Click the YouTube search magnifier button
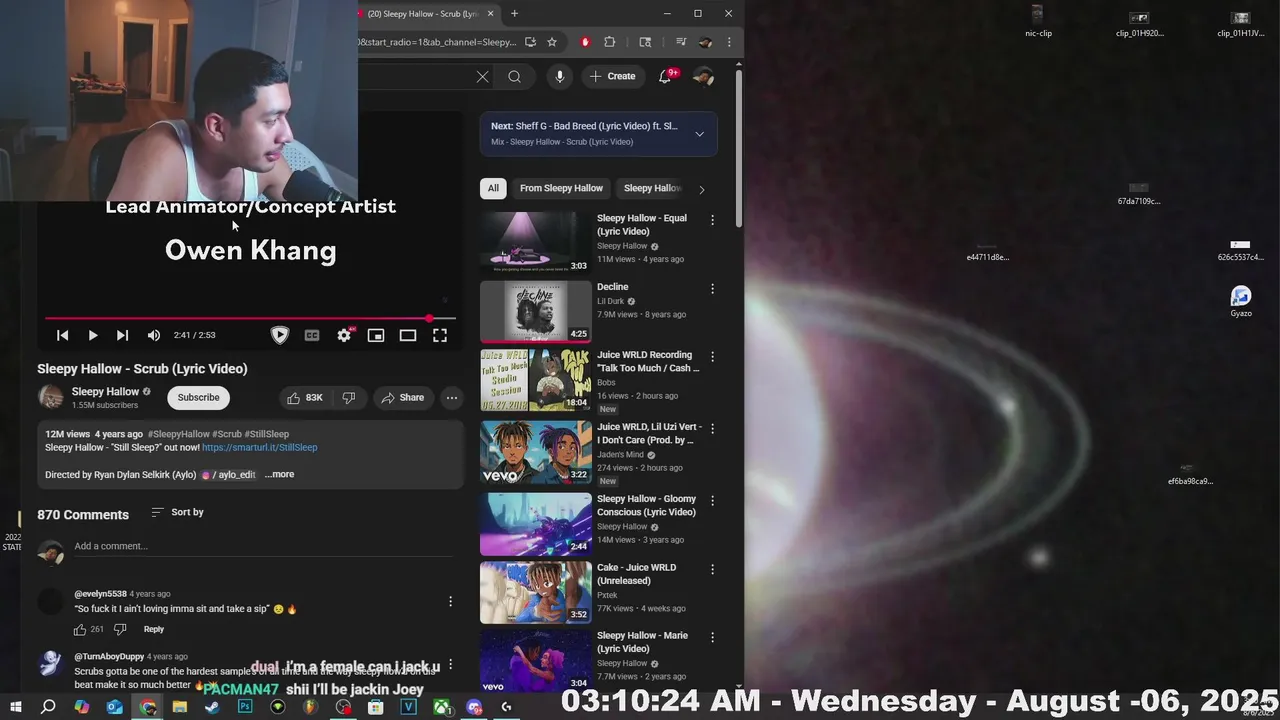The width and height of the screenshot is (1280, 720). coord(514,77)
